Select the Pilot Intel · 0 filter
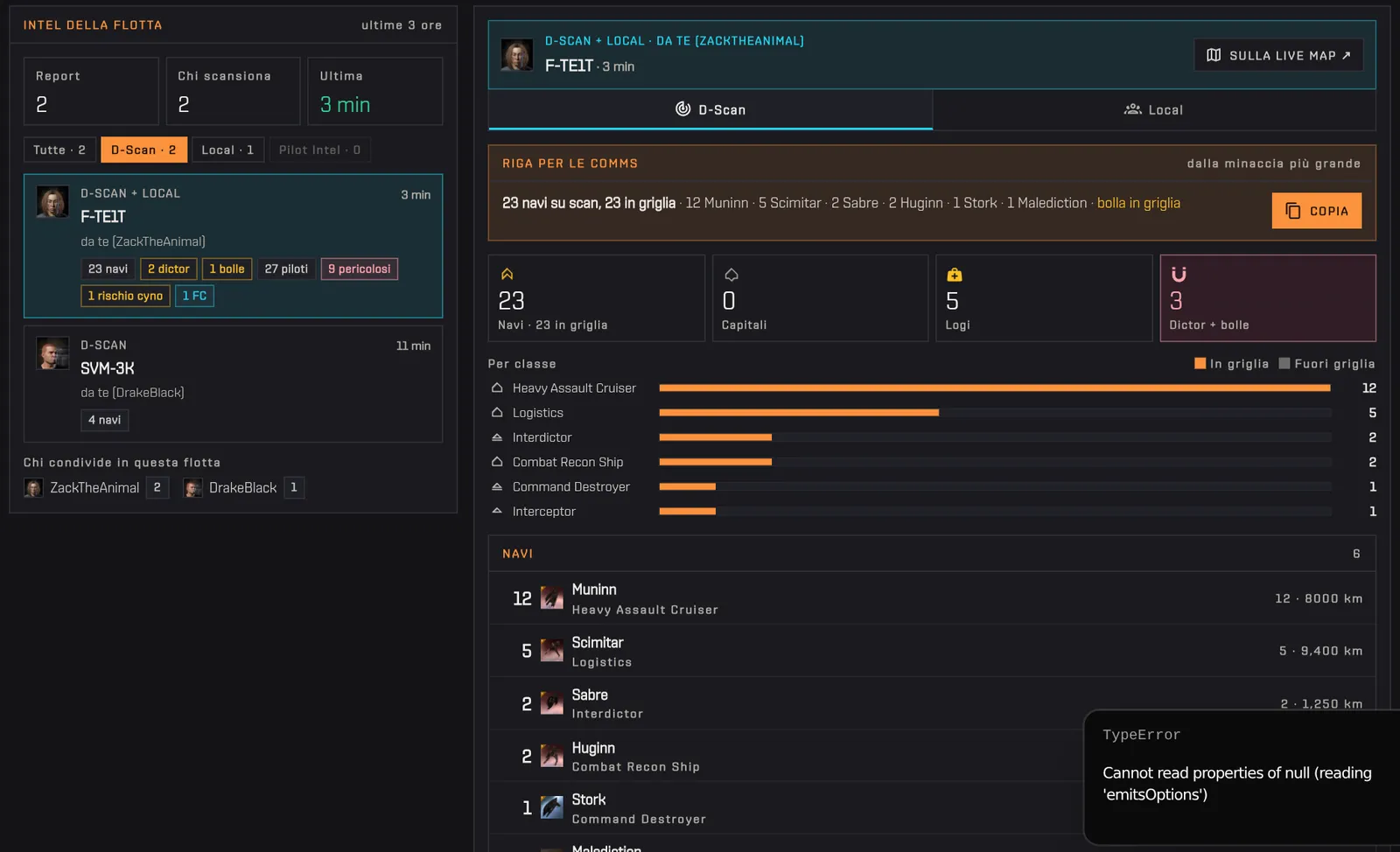Image resolution: width=1400 pixels, height=852 pixels. 319,150
